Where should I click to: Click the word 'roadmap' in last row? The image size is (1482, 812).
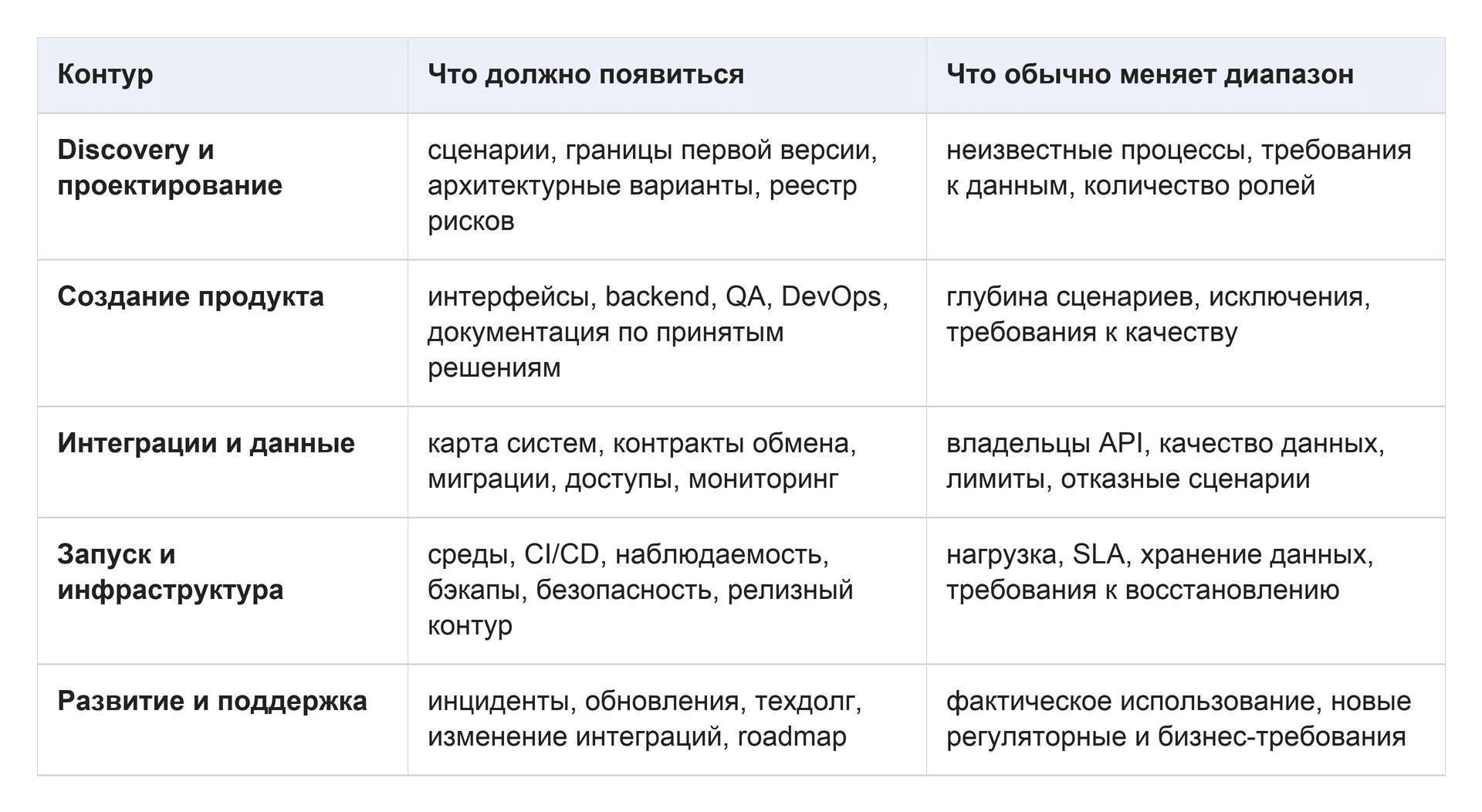point(792,736)
